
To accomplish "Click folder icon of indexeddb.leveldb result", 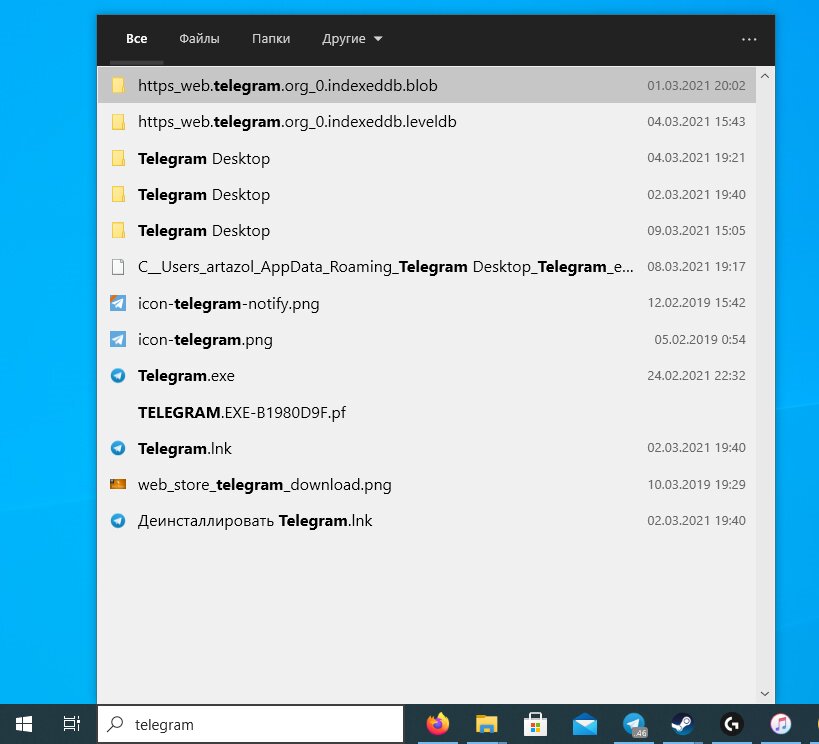I will pos(119,122).
